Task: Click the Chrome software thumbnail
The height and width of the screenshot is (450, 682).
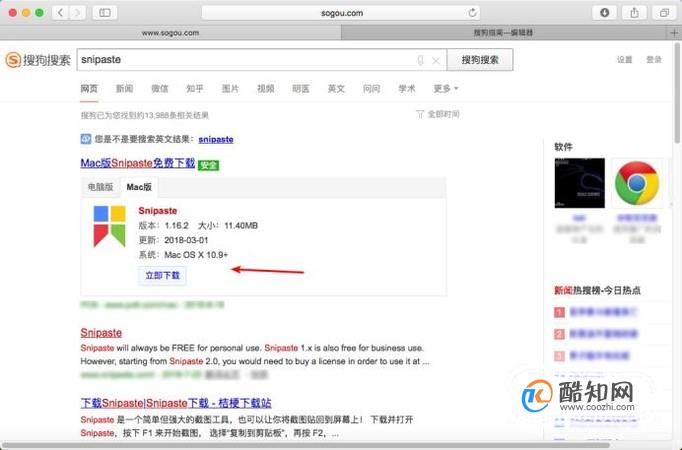Action: coord(637,183)
